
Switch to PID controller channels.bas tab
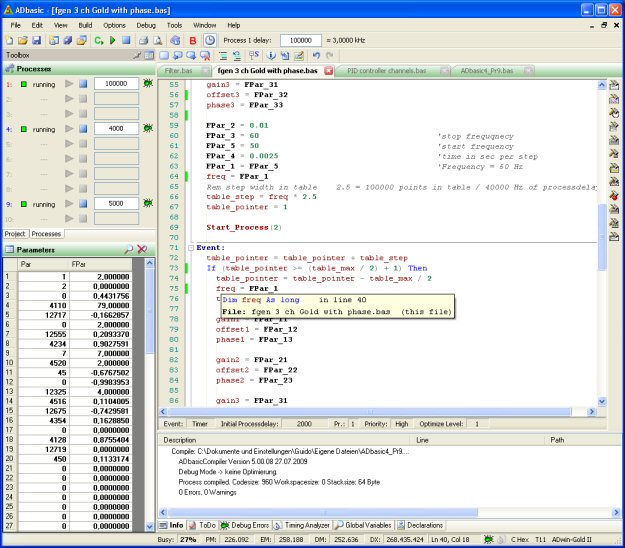coord(386,72)
